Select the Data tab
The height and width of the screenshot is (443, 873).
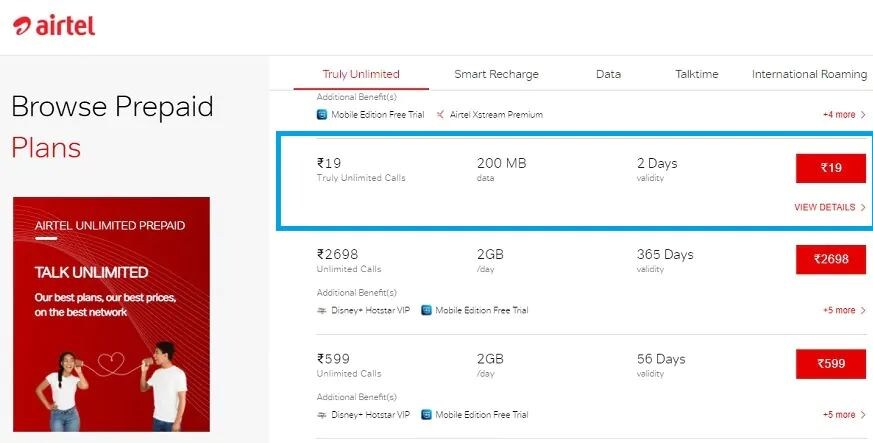coord(608,74)
